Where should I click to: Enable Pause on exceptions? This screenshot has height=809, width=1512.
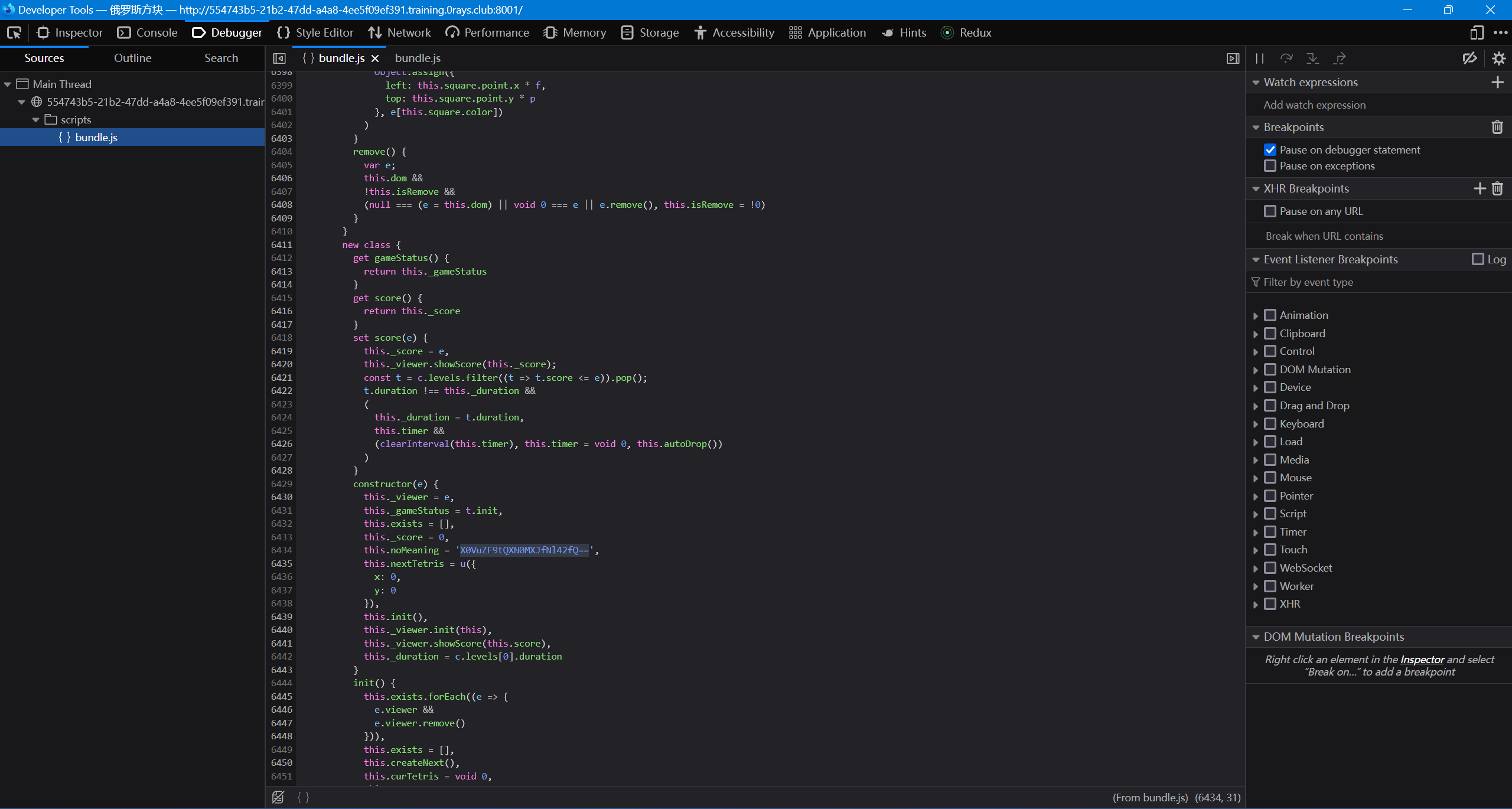pos(1270,166)
